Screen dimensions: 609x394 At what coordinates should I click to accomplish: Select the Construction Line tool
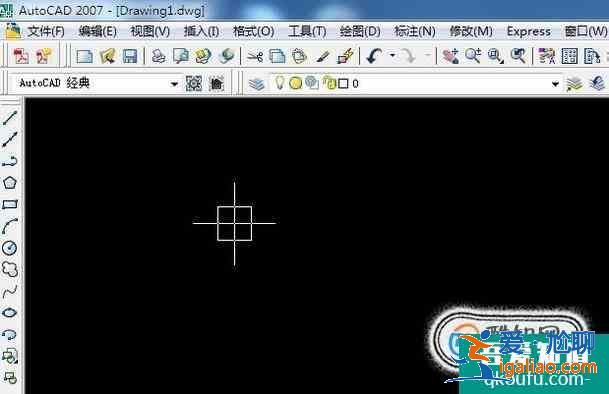(10, 139)
